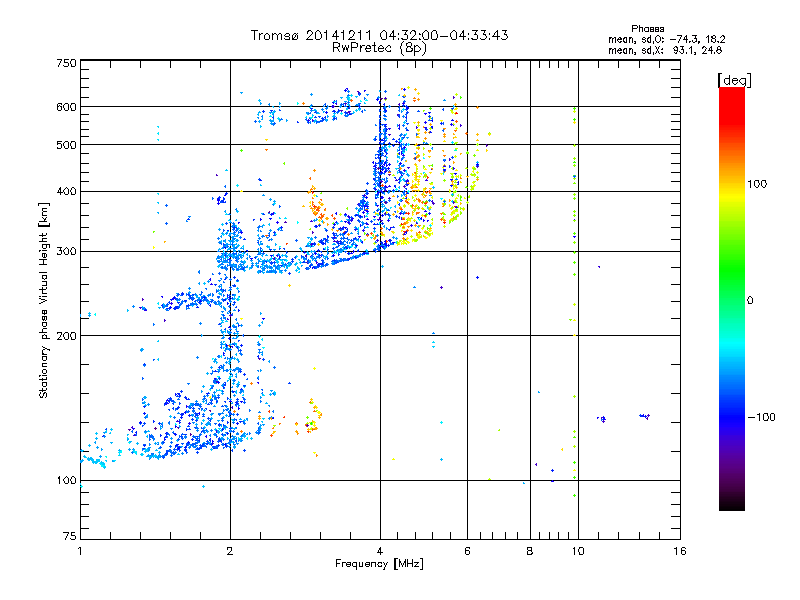Click the y-axis label '300'
This screenshot has width=800, height=600.
[x=66, y=251]
